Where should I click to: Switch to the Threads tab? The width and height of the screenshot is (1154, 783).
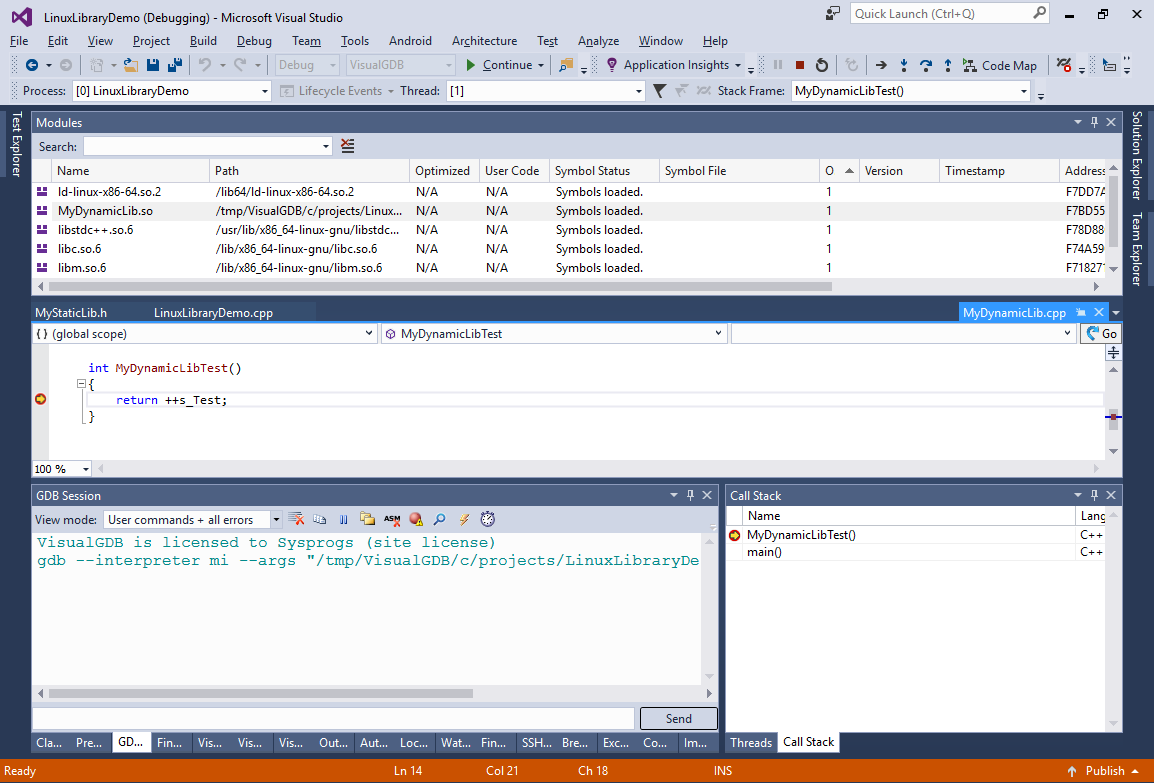(751, 742)
